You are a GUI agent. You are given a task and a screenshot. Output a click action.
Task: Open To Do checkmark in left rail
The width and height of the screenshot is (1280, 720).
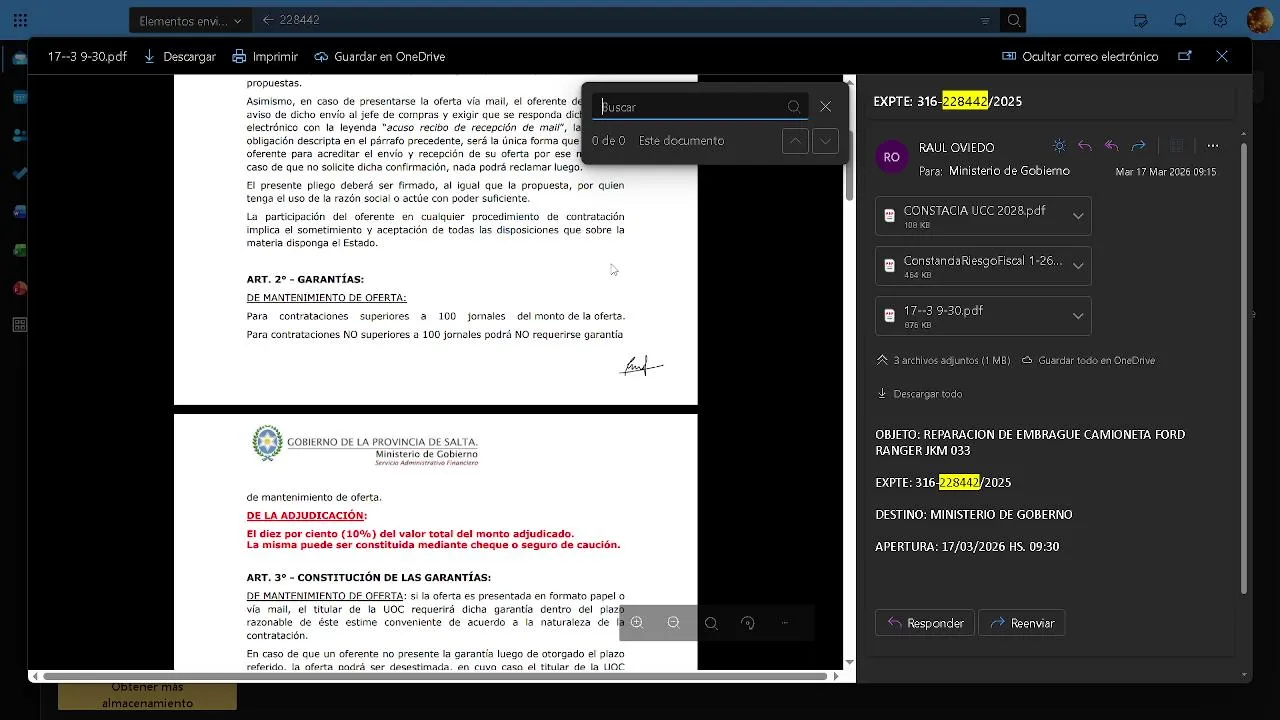pyautogui.click(x=20, y=173)
